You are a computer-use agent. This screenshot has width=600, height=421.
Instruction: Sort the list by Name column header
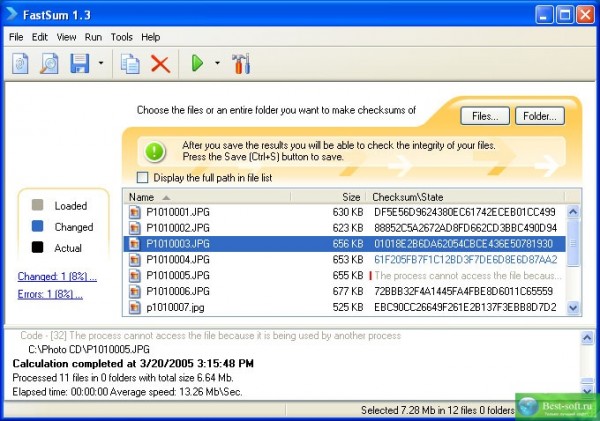(207, 197)
